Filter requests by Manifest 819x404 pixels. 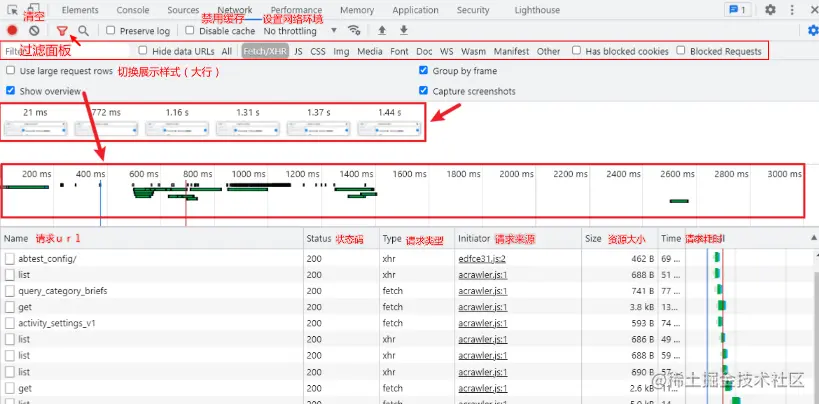point(511,51)
